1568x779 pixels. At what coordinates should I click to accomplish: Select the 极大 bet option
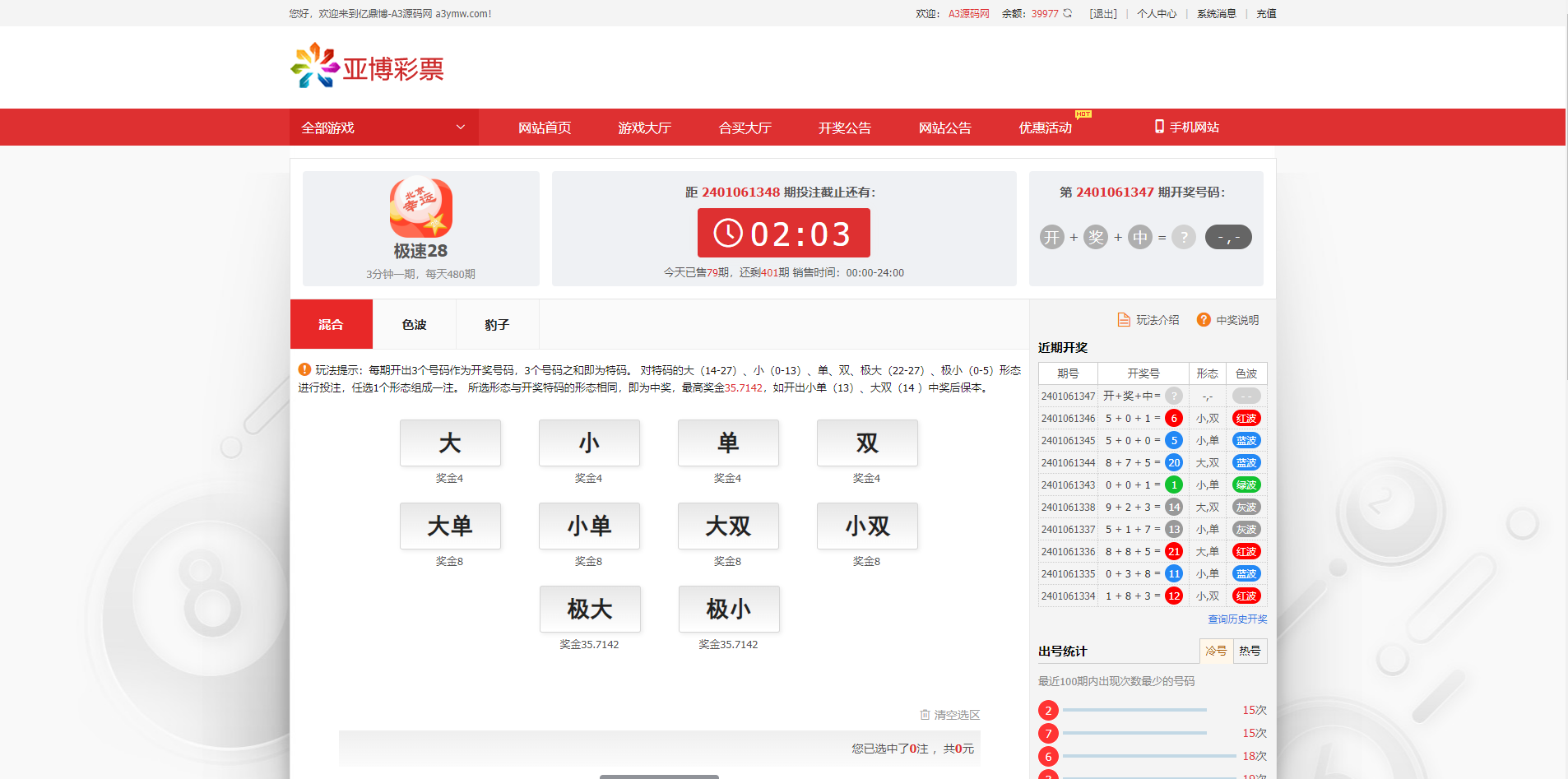590,609
